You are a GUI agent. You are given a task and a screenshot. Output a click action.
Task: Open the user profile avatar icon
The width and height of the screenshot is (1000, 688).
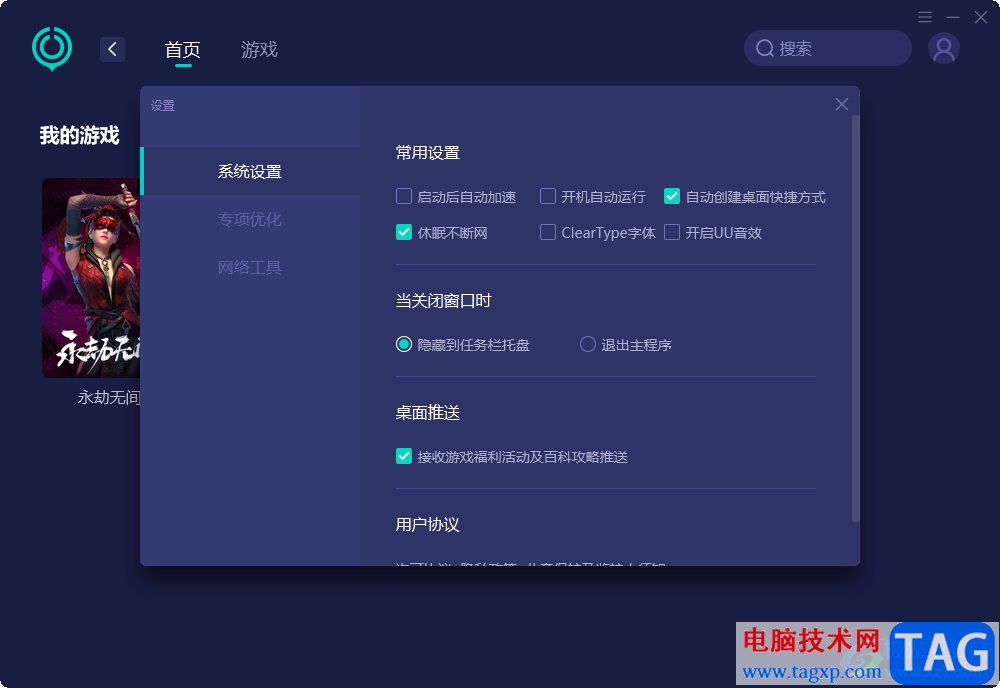(944, 49)
